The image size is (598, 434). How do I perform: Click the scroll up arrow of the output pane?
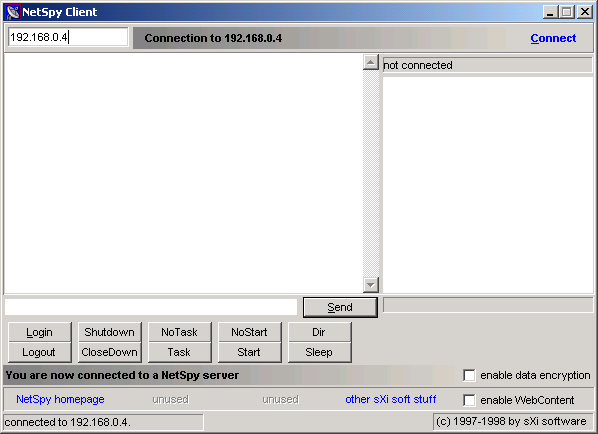click(x=371, y=62)
